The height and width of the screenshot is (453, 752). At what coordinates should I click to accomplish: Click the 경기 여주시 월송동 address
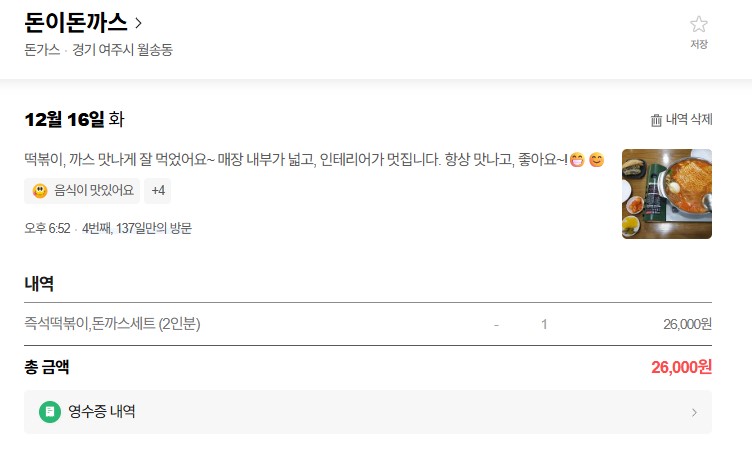coord(122,50)
